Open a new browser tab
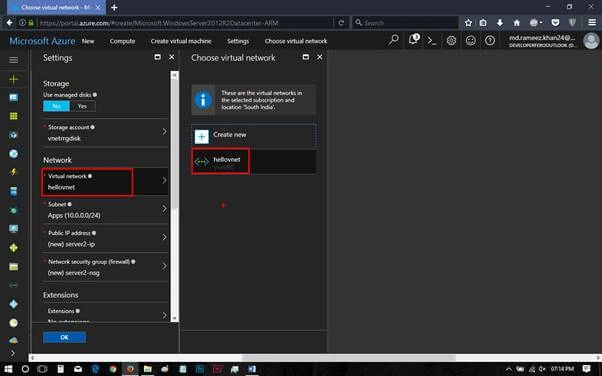The height and width of the screenshot is (376, 602). pyautogui.click(x=114, y=7)
